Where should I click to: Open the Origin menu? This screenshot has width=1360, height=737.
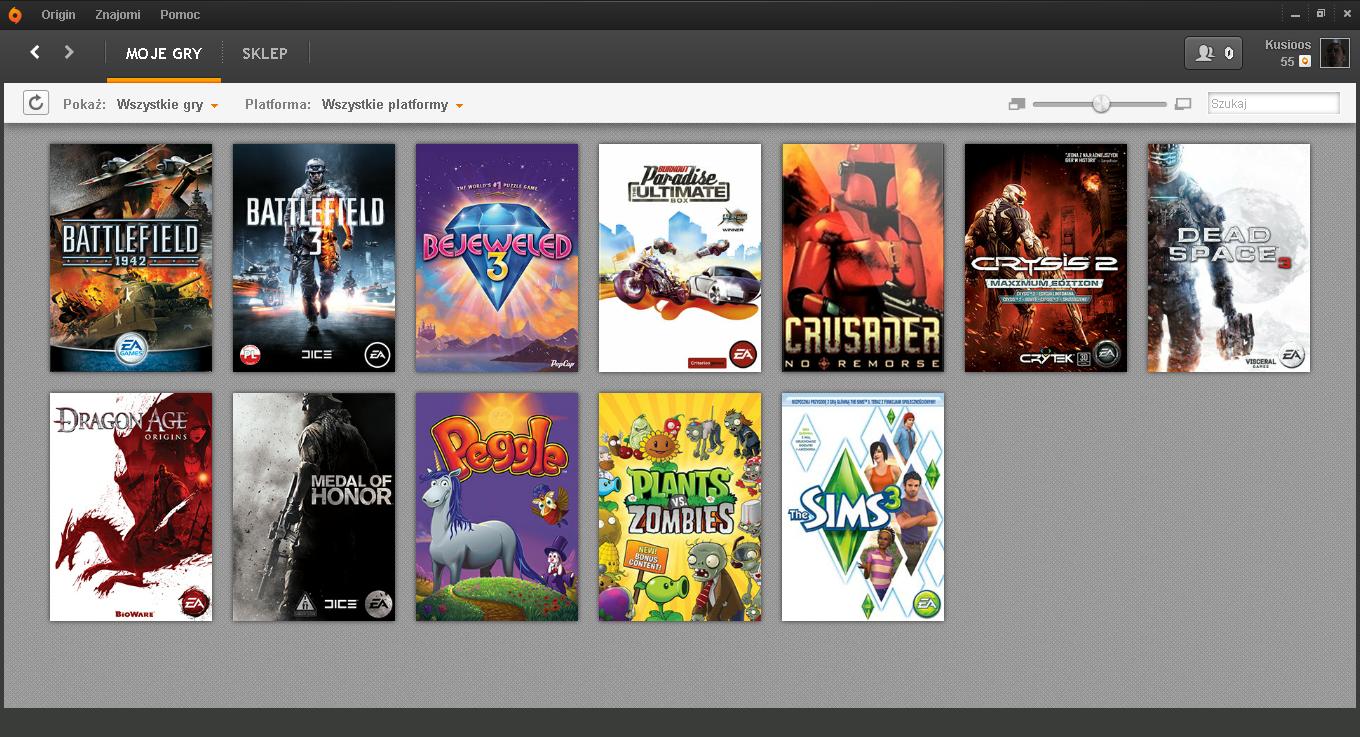click(x=58, y=15)
